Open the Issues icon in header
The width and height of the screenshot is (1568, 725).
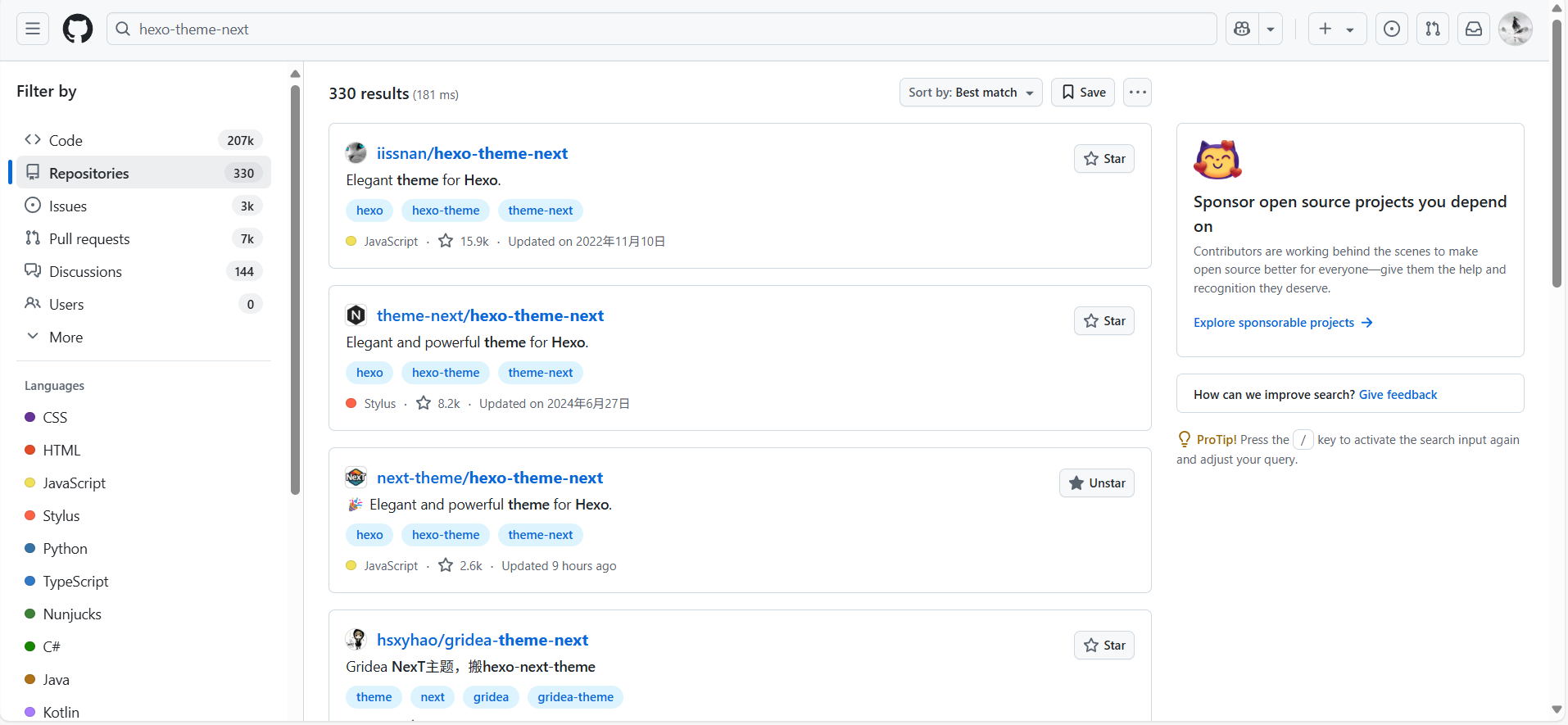1392,29
